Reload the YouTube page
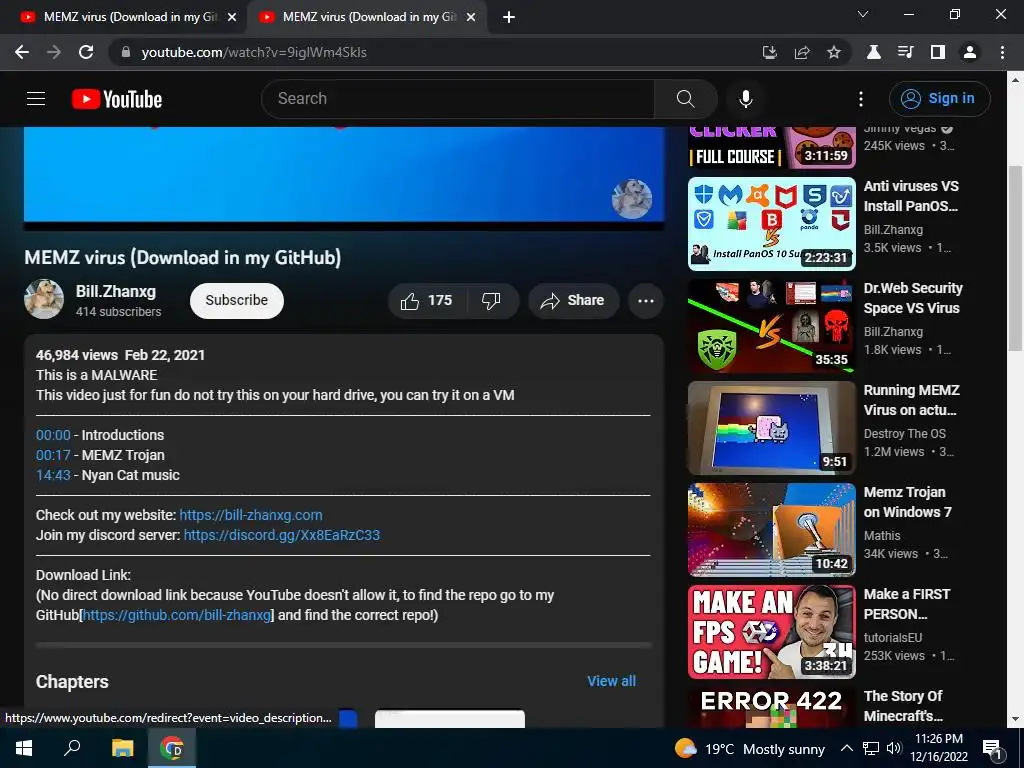Screen dimensions: 1024x768 coord(86,52)
